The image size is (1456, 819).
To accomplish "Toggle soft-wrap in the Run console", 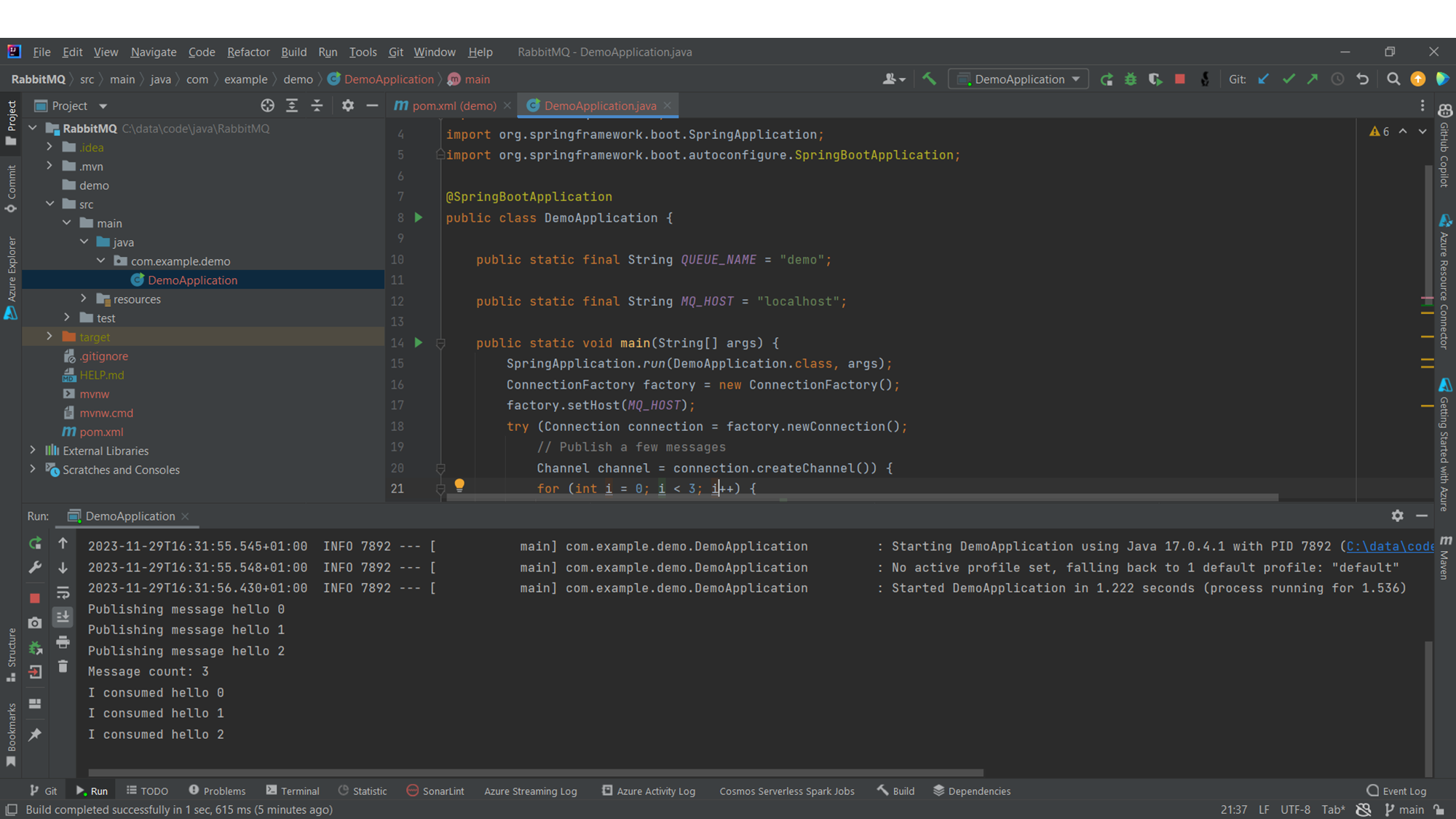I will pos(63,593).
